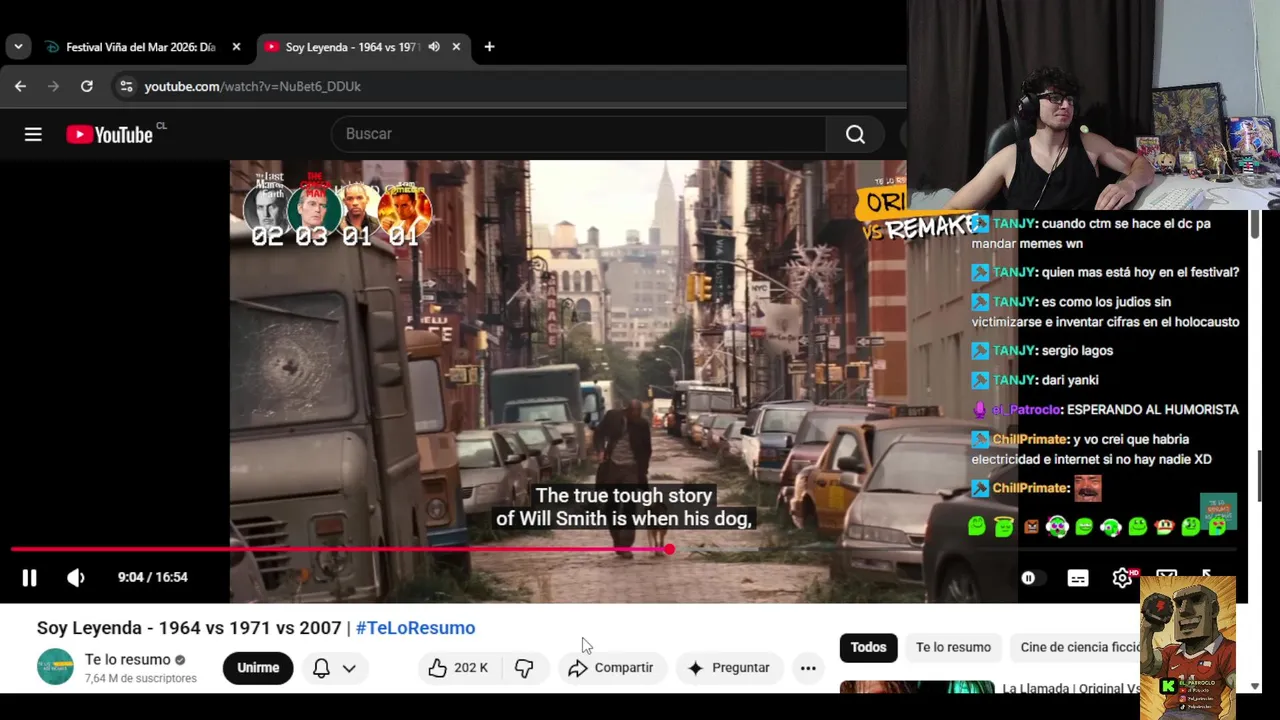Close the Soy Leyenda tab
Viewport: 1280px width, 720px height.
[456, 47]
